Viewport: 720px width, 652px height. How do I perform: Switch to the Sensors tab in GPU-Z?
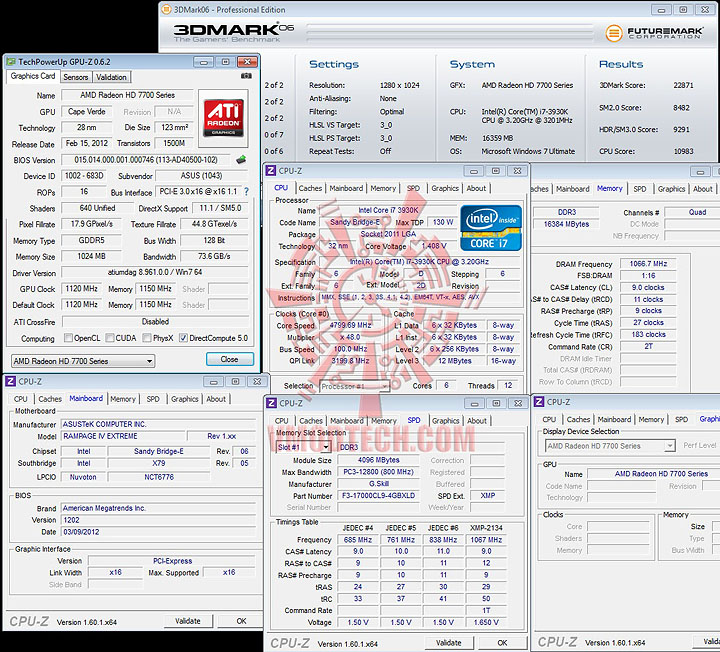click(x=76, y=77)
